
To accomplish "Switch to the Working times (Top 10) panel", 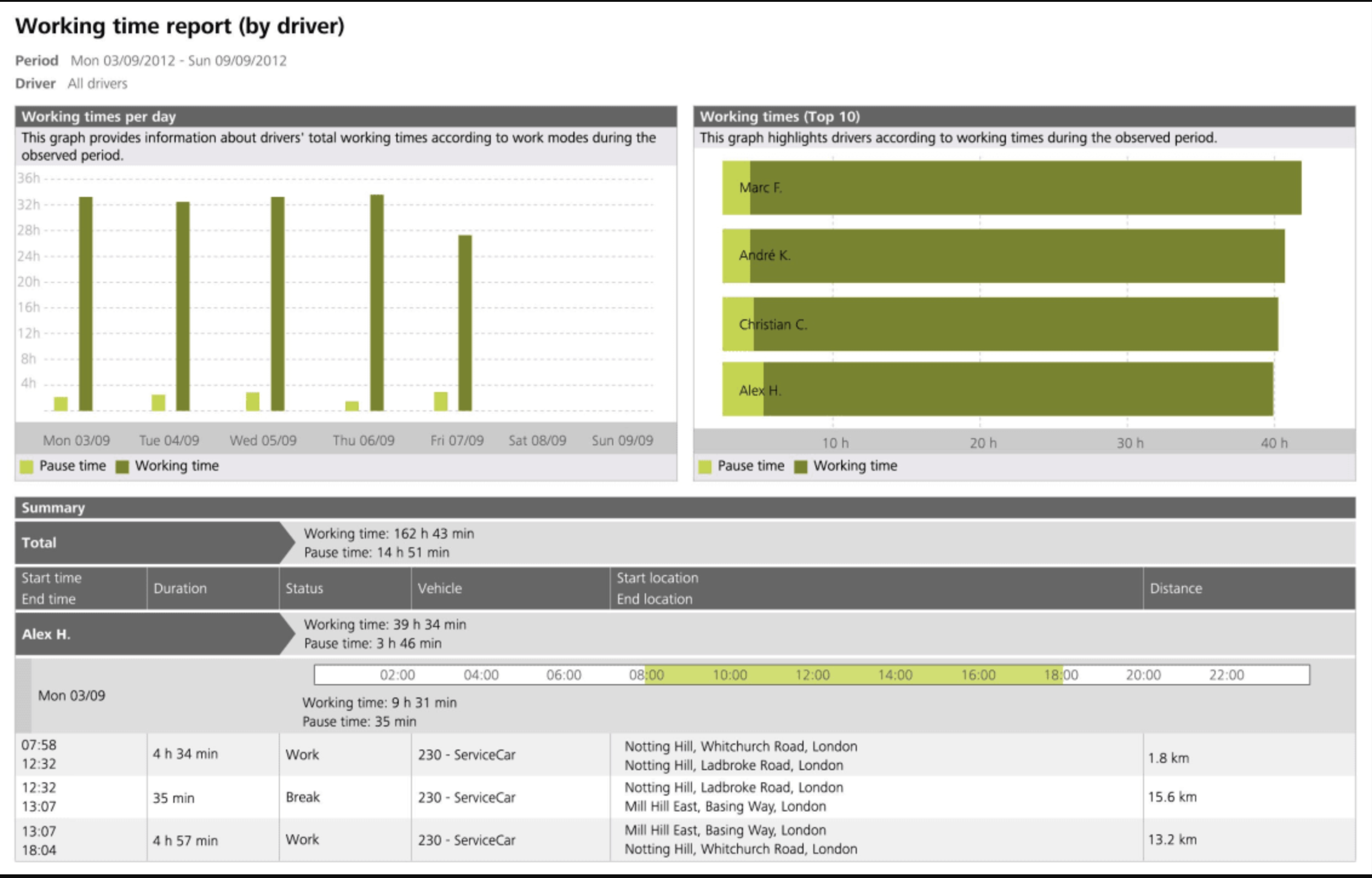I will pos(779,116).
